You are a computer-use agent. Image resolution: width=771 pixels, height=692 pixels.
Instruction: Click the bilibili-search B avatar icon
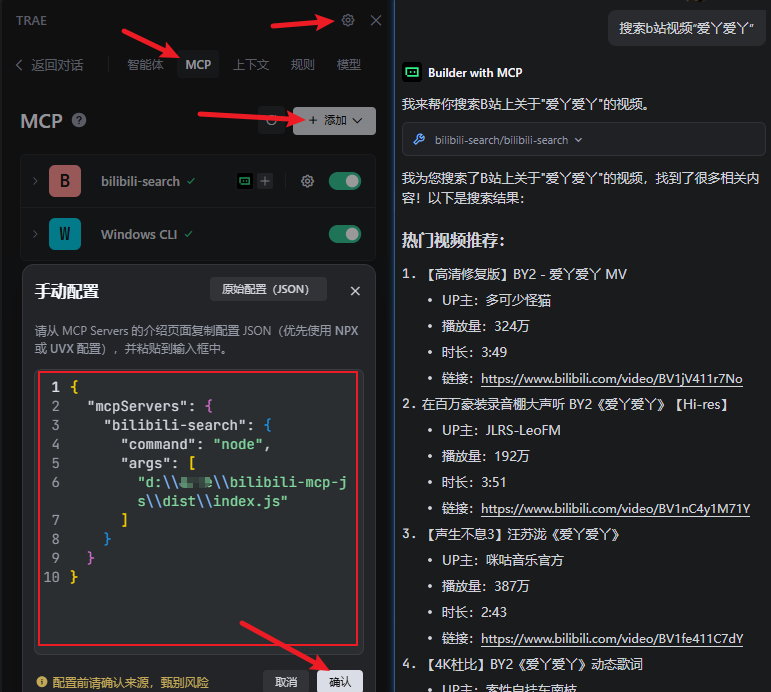pyautogui.click(x=65, y=181)
